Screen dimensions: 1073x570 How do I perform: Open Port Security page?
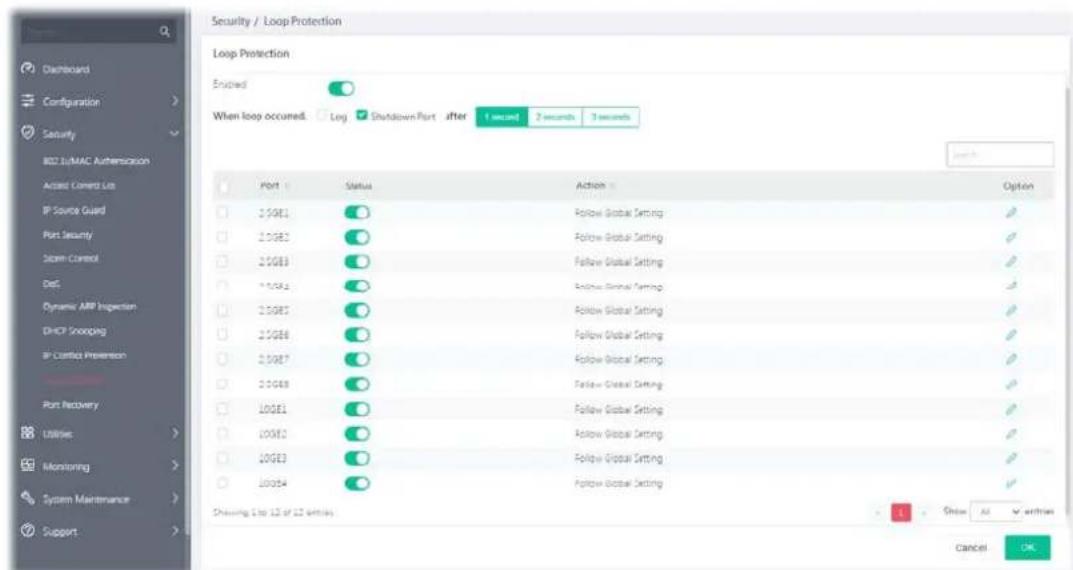click(67, 235)
